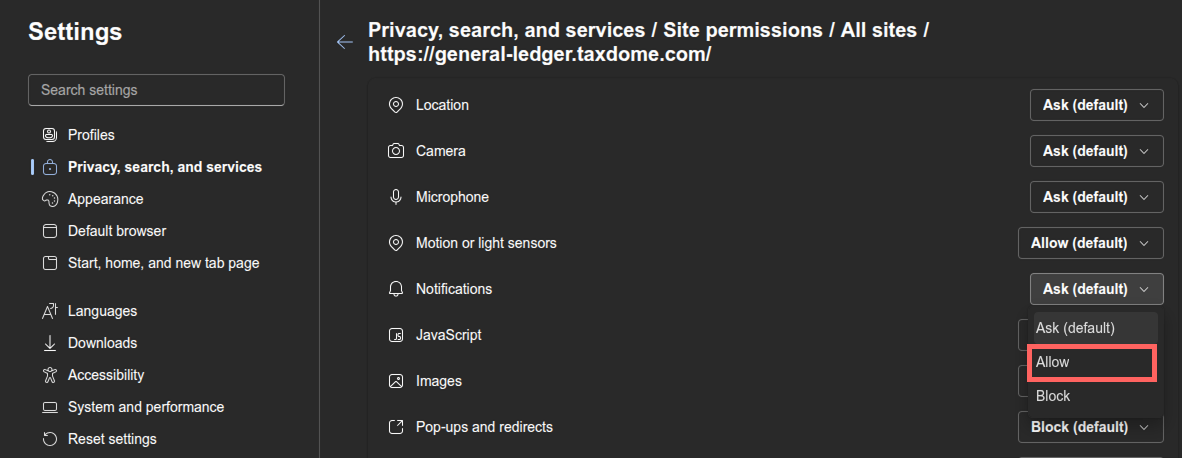Open the Location permission dropdown
Viewport: 1182px width, 458px height.
coord(1096,105)
